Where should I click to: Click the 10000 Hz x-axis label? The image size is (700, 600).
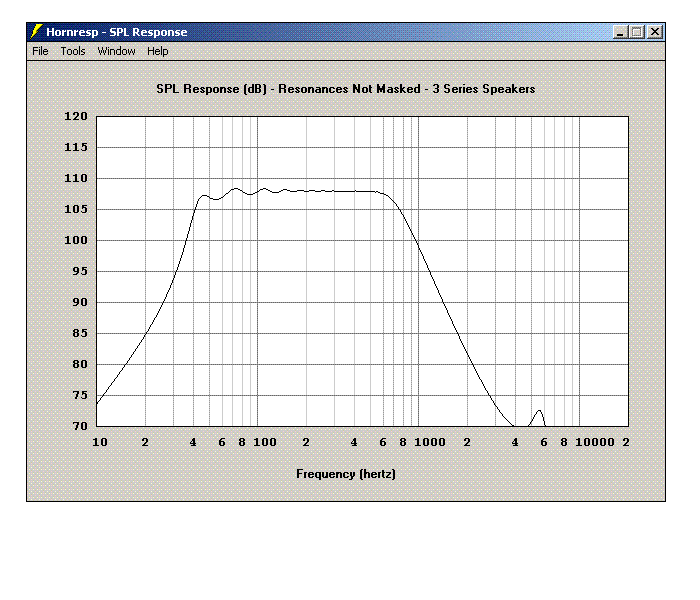pyautogui.click(x=595, y=442)
